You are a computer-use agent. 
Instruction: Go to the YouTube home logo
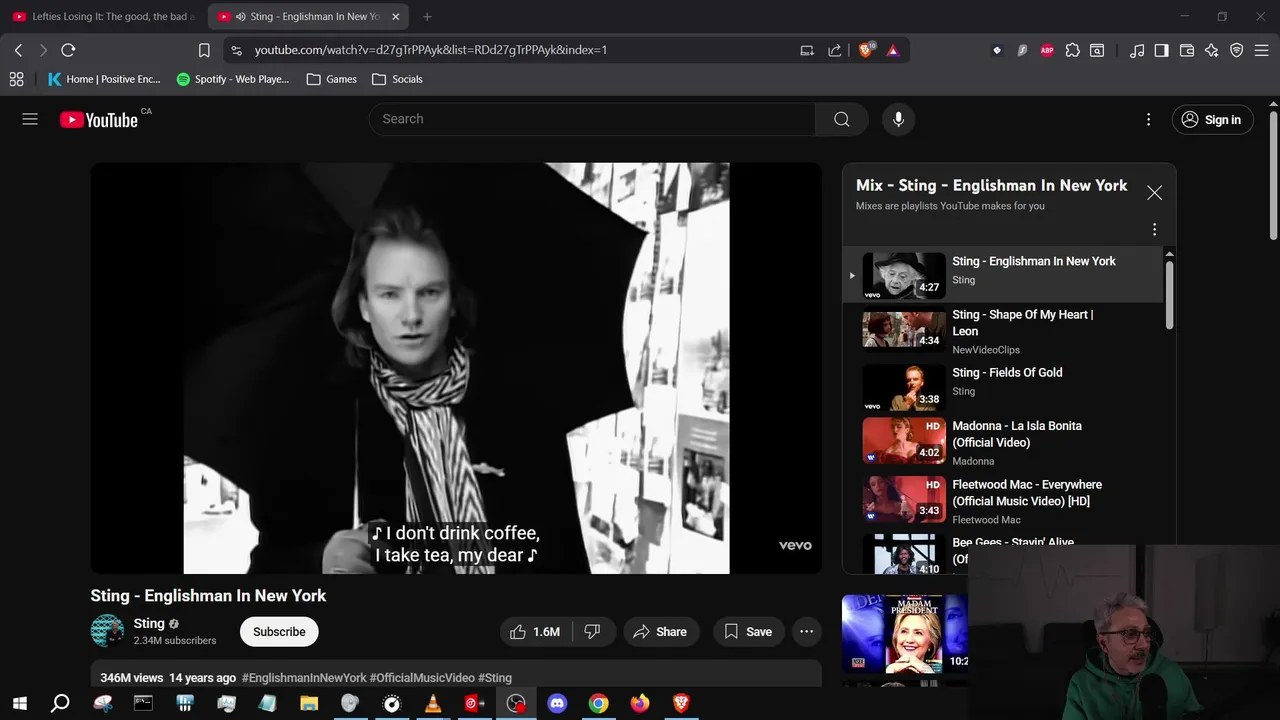99,120
